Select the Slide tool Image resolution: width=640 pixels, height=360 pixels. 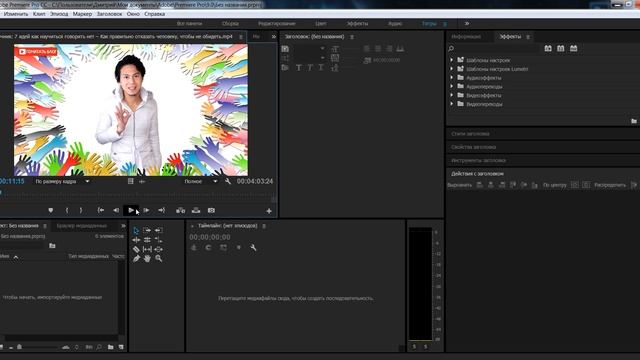(158, 249)
